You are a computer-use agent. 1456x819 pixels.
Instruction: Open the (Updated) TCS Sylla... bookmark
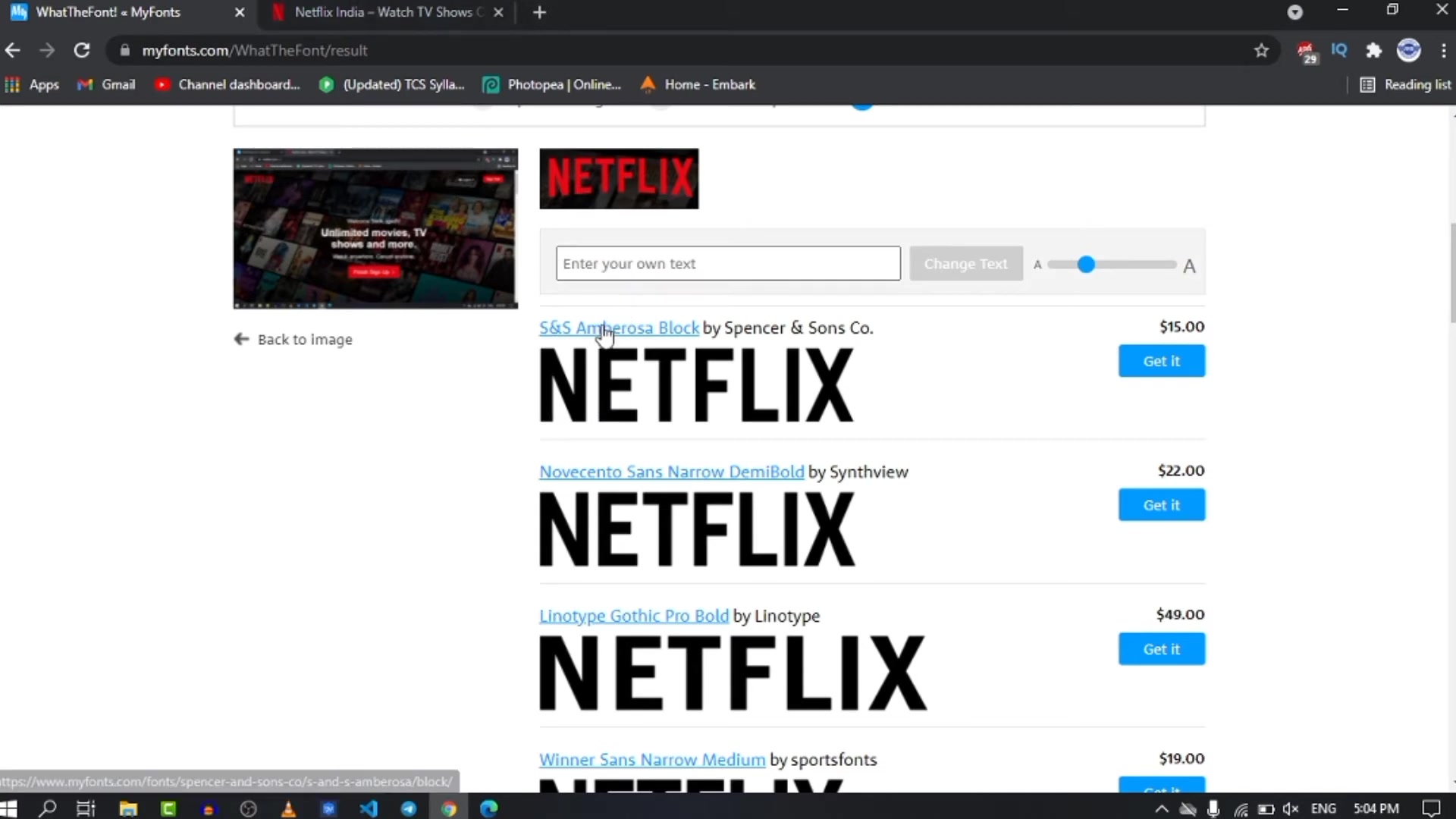[392, 85]
